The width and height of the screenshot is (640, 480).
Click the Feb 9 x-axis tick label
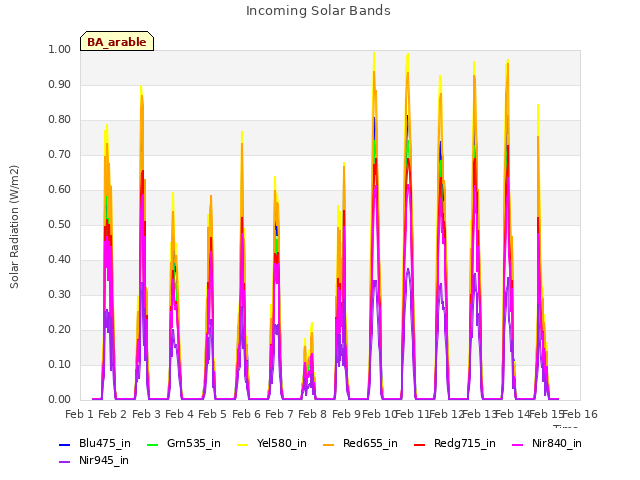pos(346,415)
